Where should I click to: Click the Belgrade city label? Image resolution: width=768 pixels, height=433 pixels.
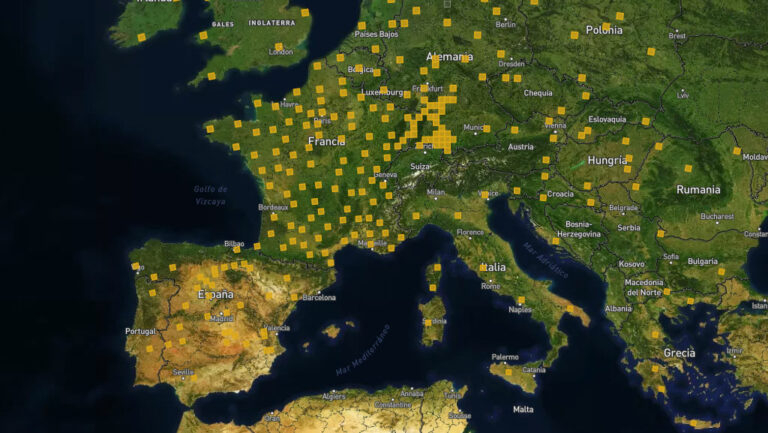624,208
